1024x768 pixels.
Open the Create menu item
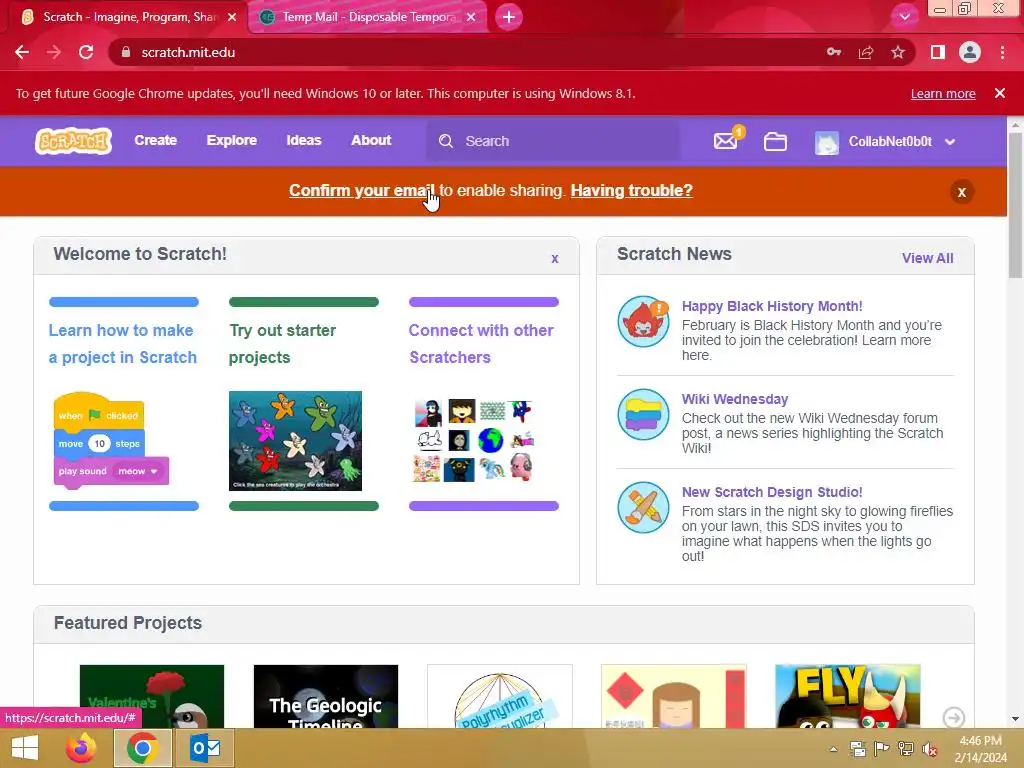click(155, 140)
